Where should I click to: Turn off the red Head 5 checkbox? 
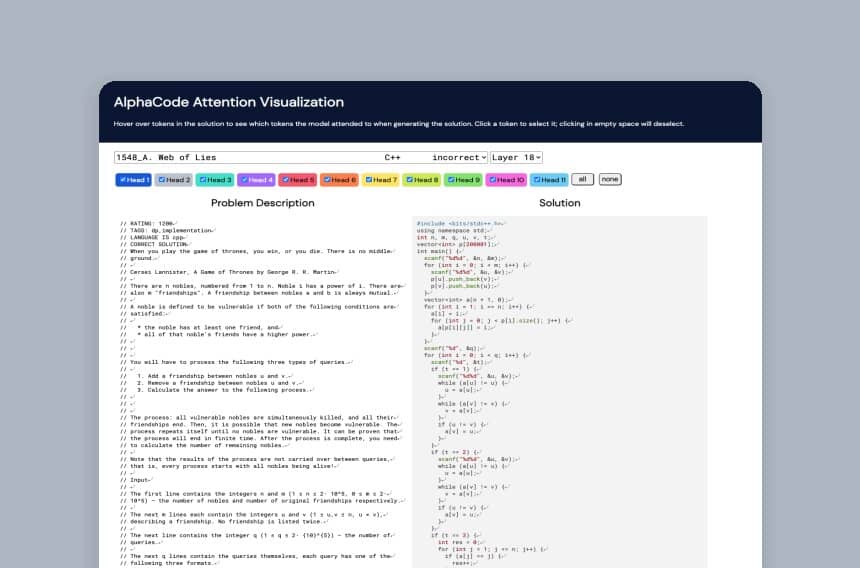[x=285, y=180]
